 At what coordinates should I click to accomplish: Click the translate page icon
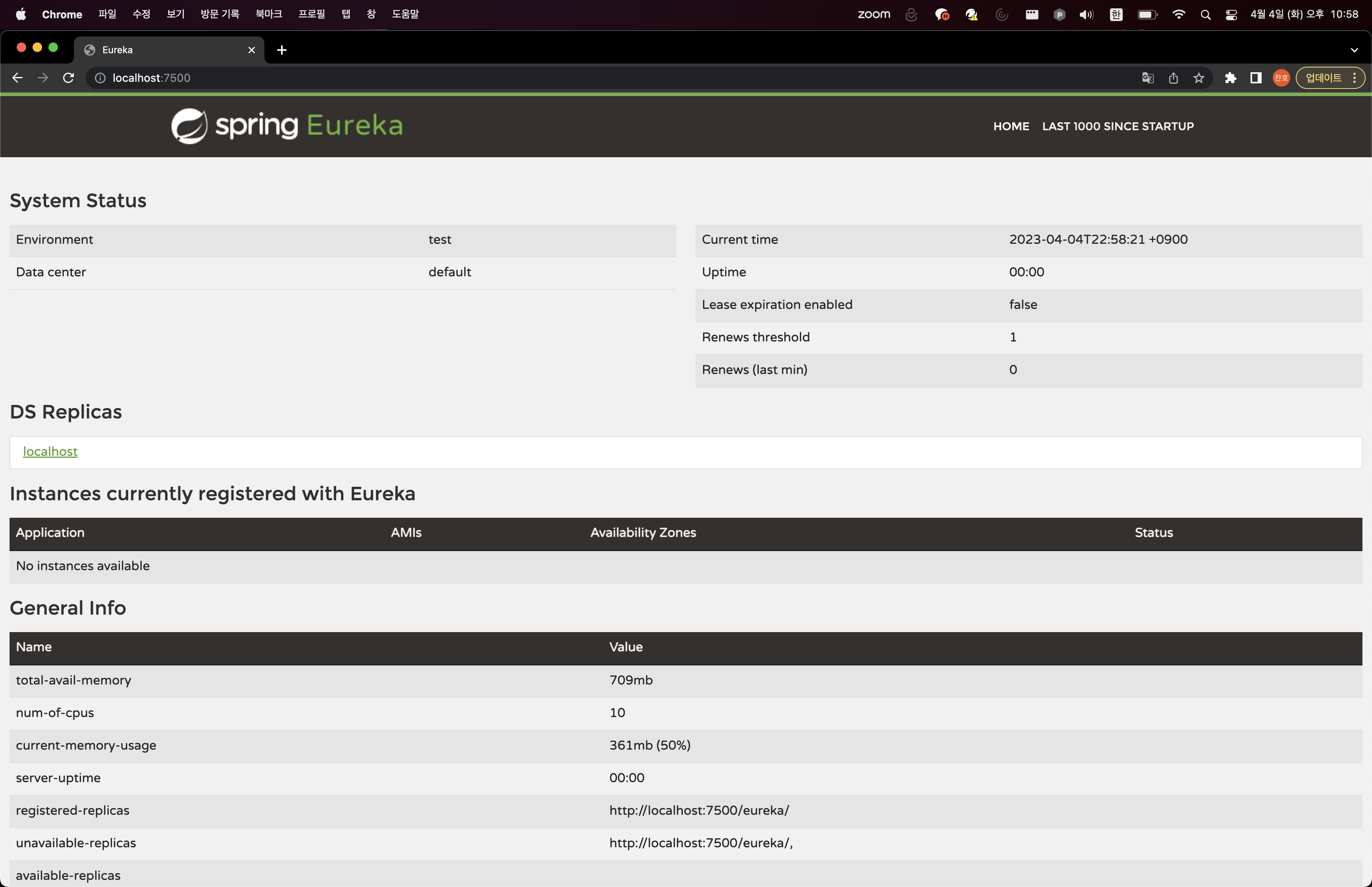(x=1147, y=78)
